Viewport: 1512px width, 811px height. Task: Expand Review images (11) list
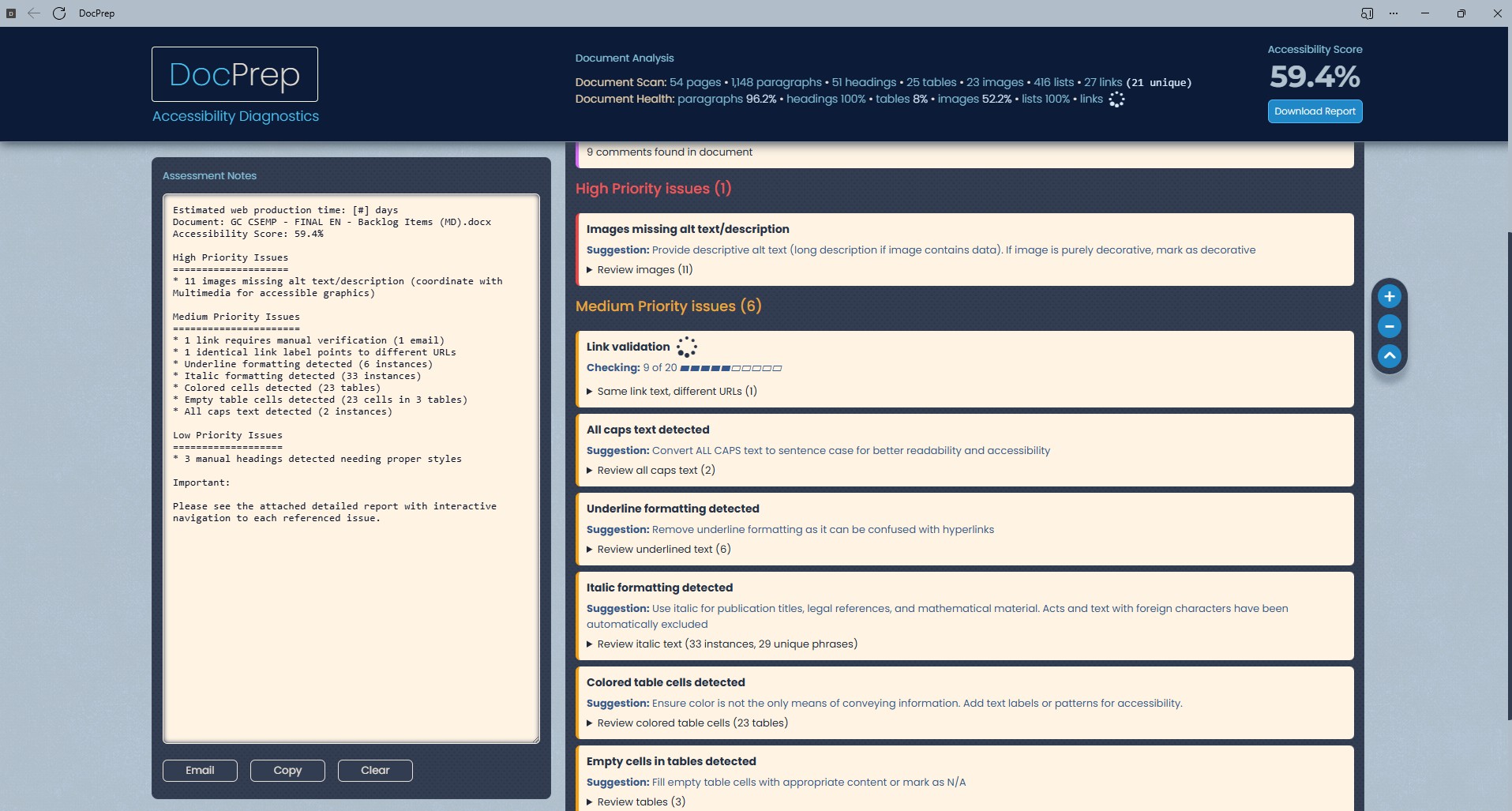(644, 270)
